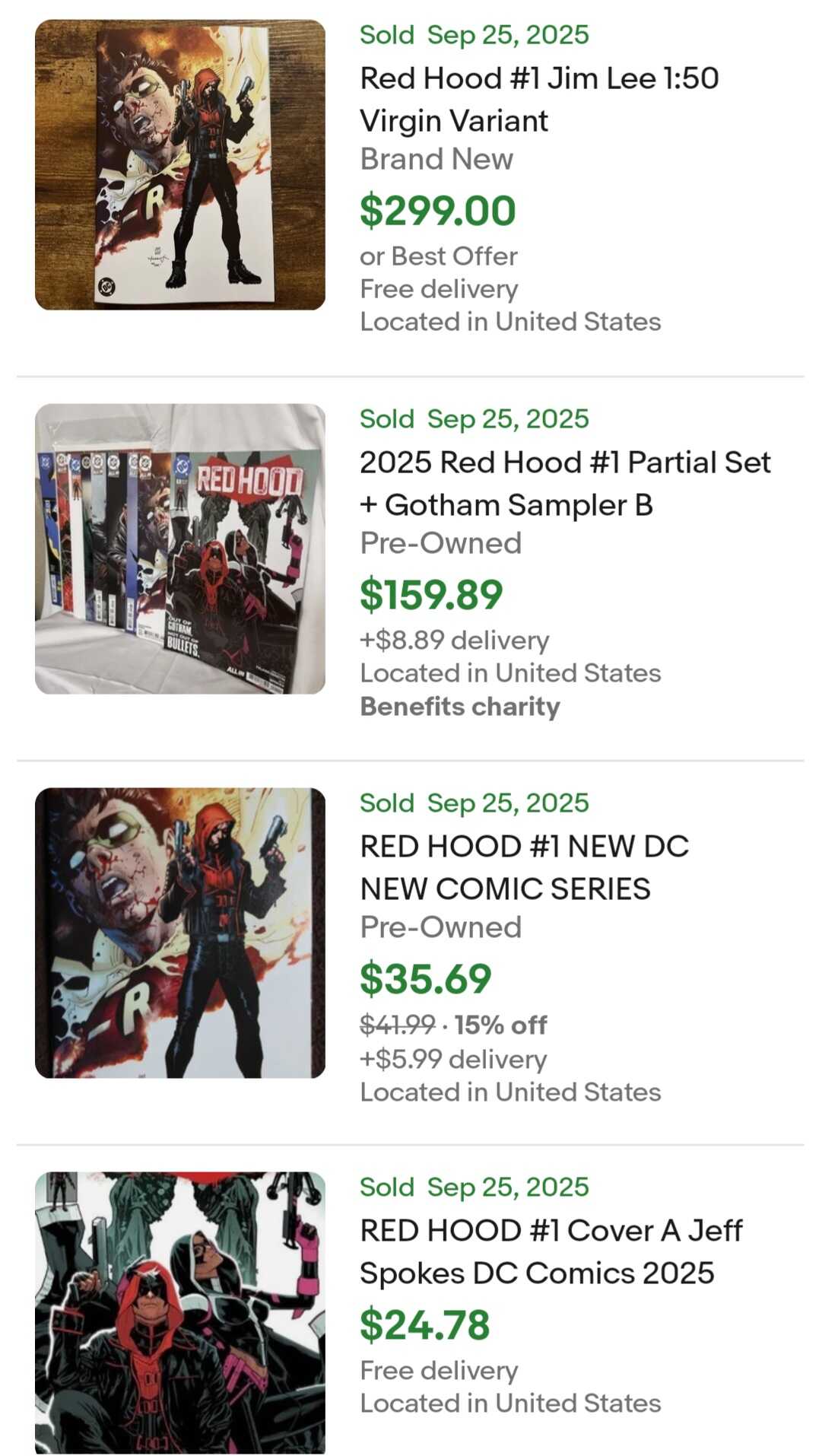This screenshot has height=1456, width=819.
Task: Click 'Sold Sep 25, 2025' on Jeff Spokes listing
Action: (x=475, y=1187)
